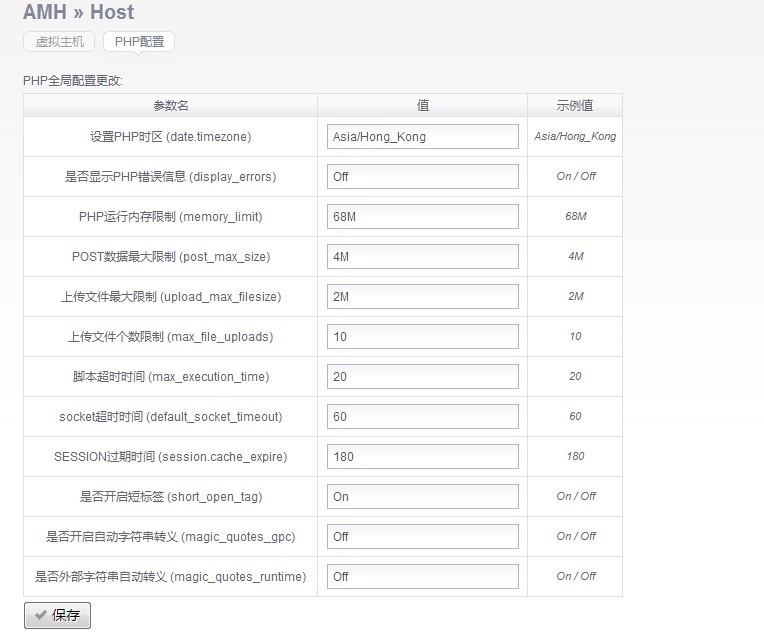This screenshot has width=764, height=635.
Task: Focus the display_errors value field
Action: (x=422, y=177)
